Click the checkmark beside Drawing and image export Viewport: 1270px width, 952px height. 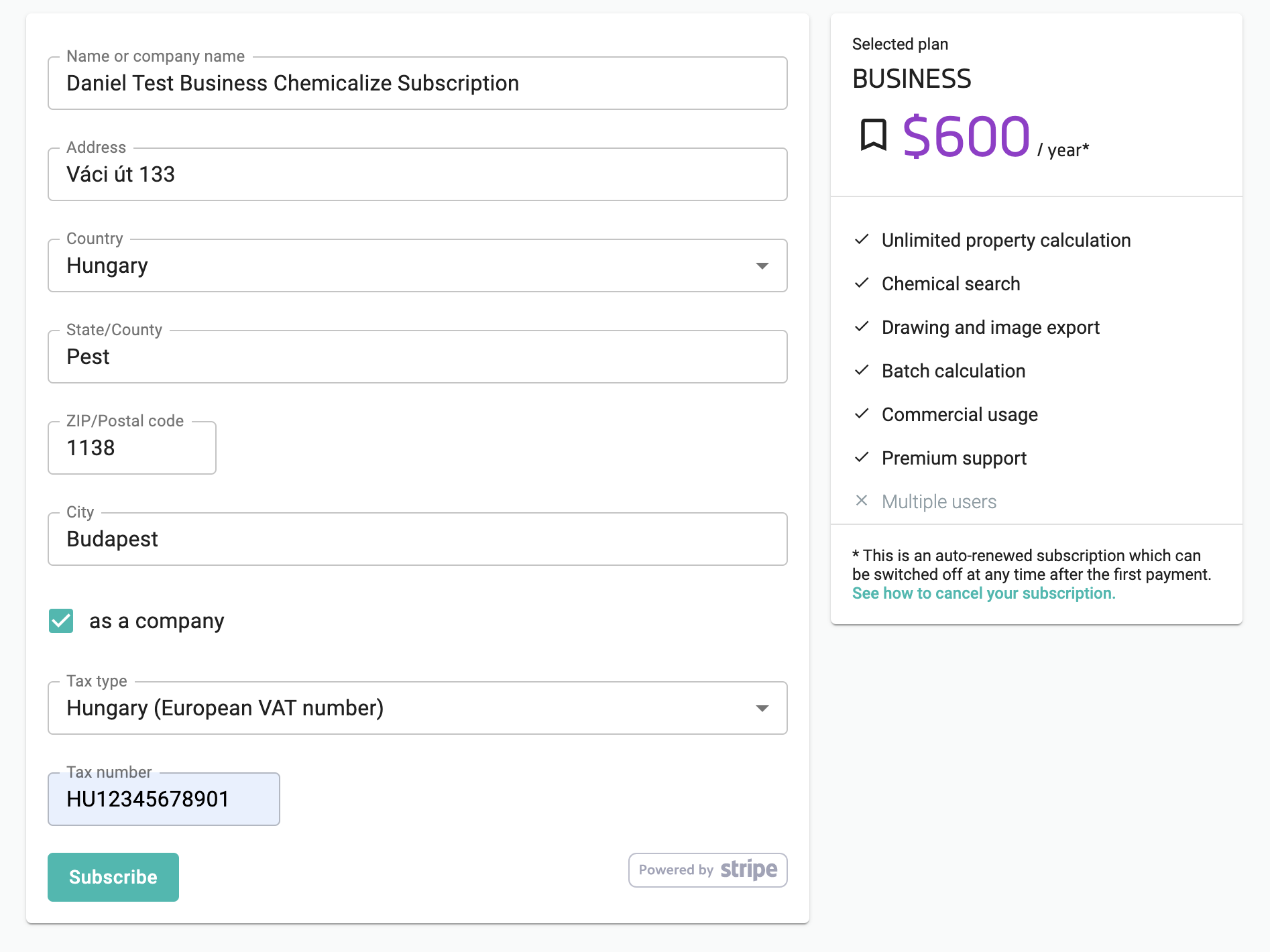point(862,326)
